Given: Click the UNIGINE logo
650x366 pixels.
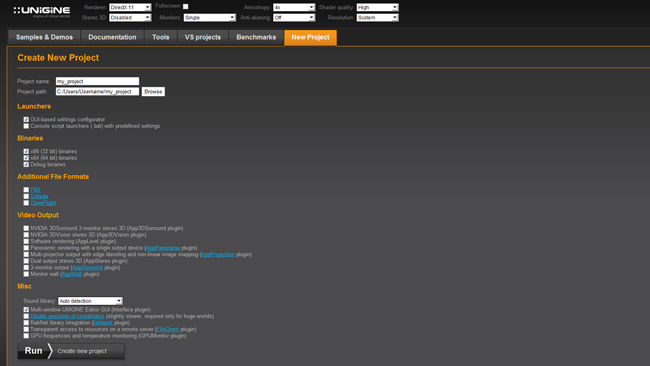Looking at the screenshot, I should pos(42,12).
